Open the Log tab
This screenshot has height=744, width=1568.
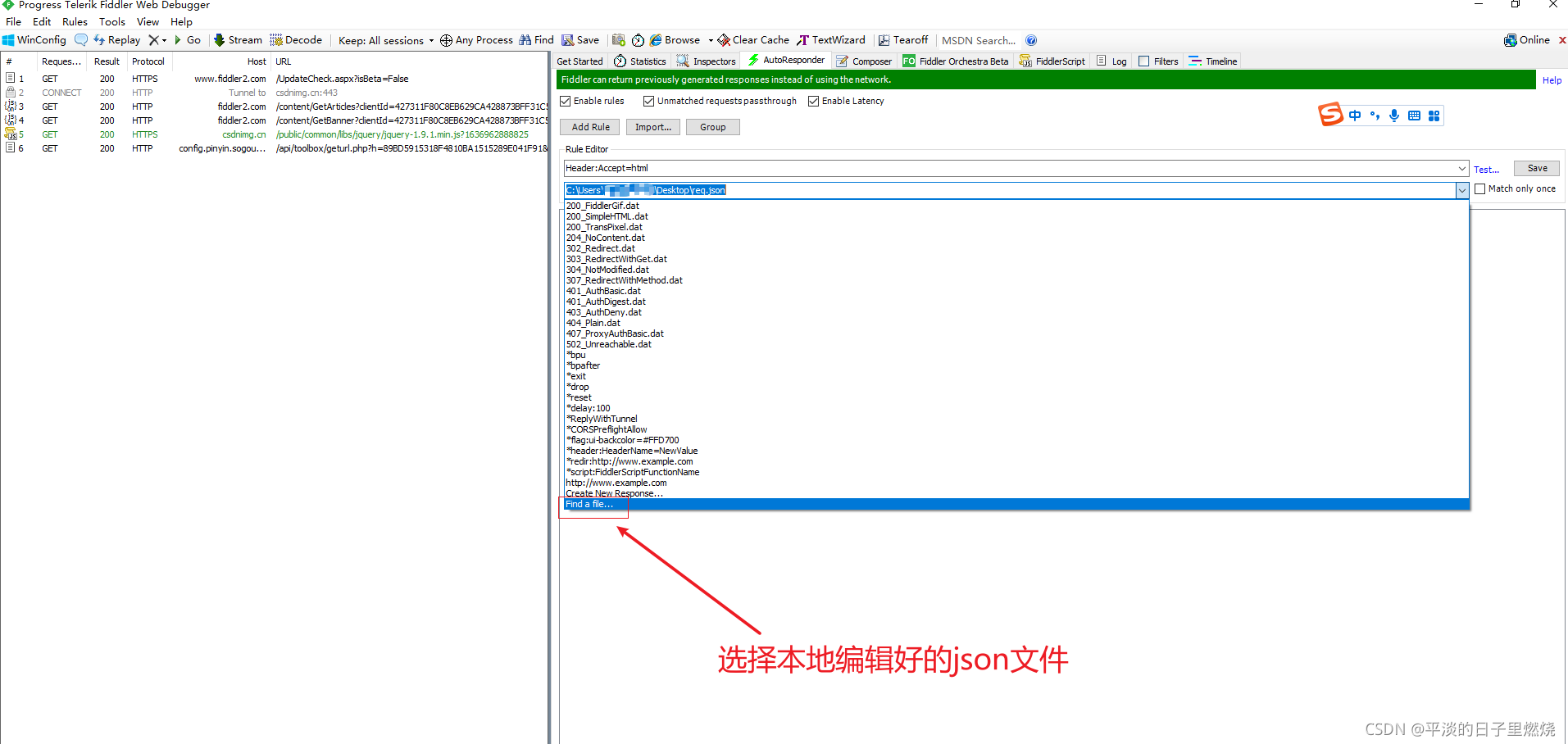[1111, 61]
